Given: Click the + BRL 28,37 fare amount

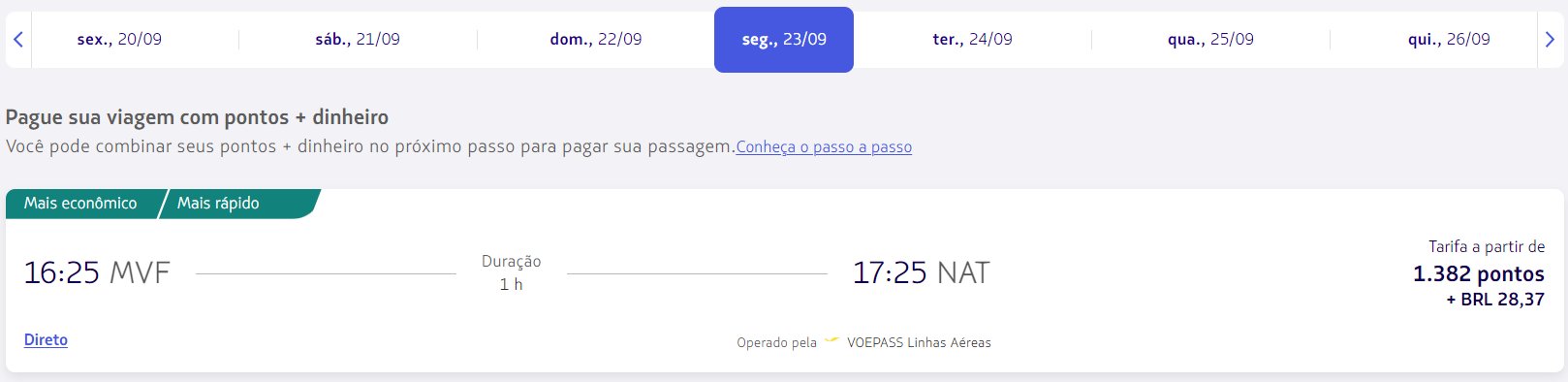Looking at the screenshot, I should pyautogui.click(x=1495, y=300).
